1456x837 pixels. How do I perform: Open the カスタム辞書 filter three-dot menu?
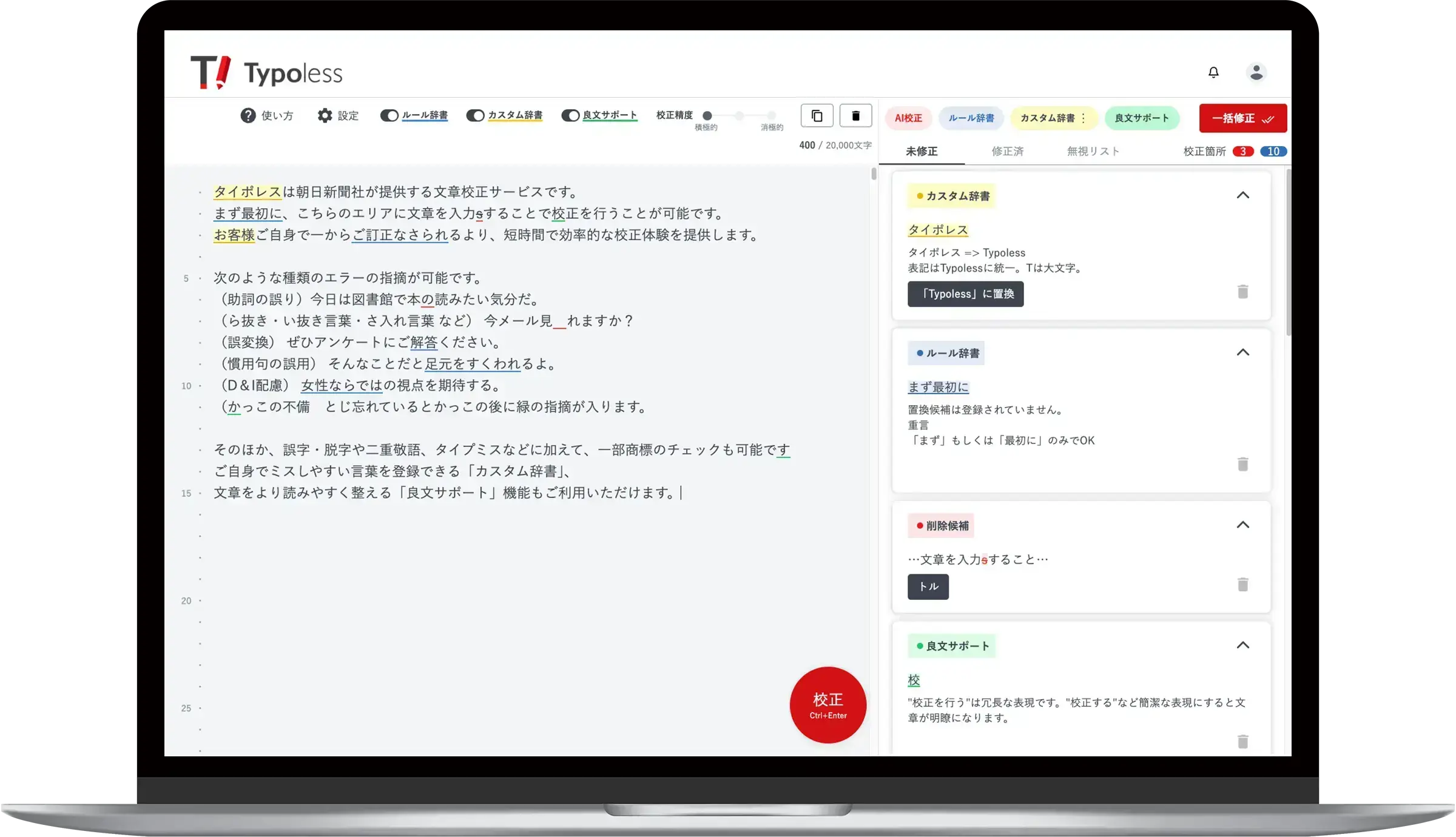[1083, 118]
